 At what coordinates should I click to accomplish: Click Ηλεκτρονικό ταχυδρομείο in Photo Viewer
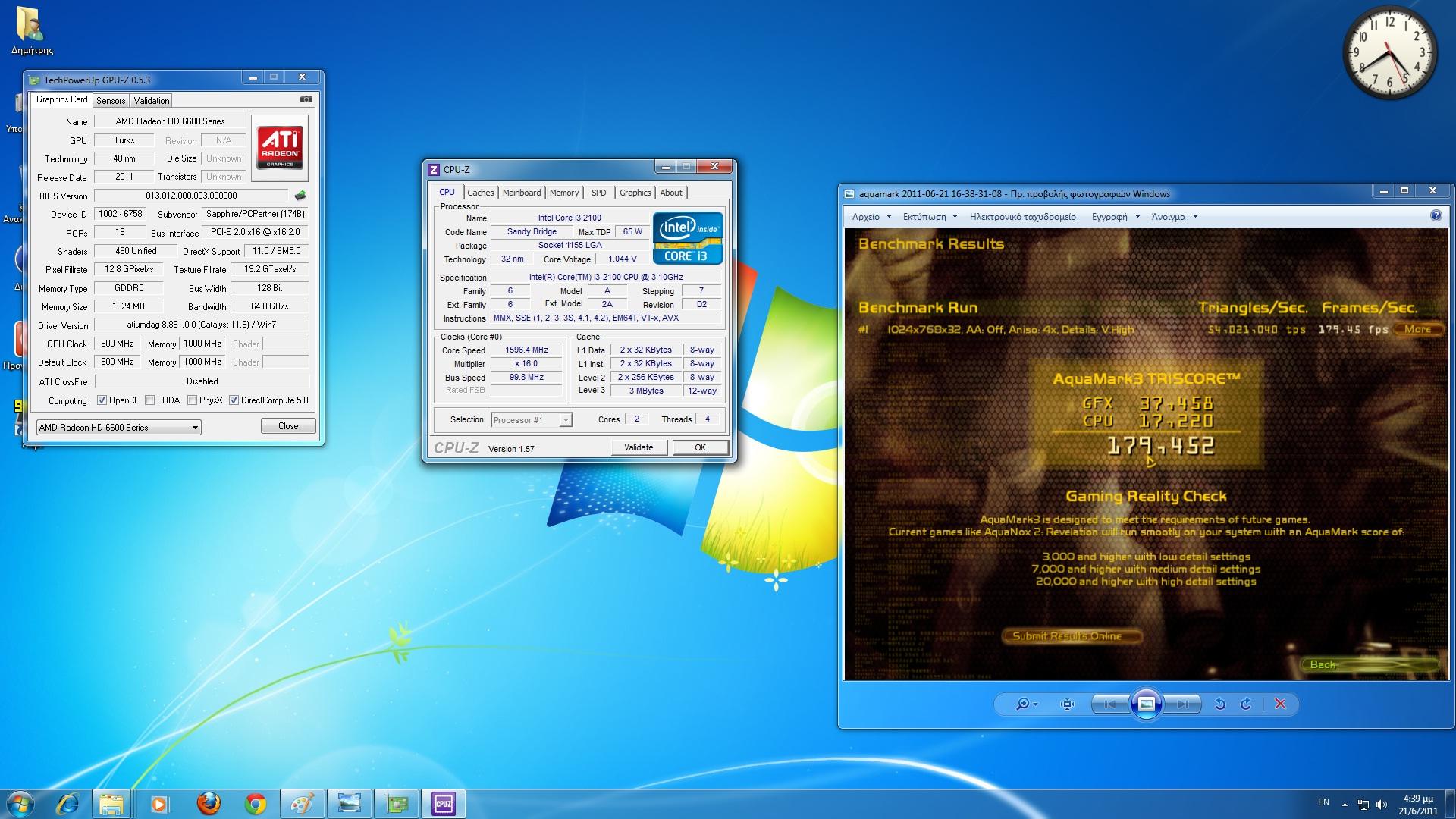tap(1022, 217)
